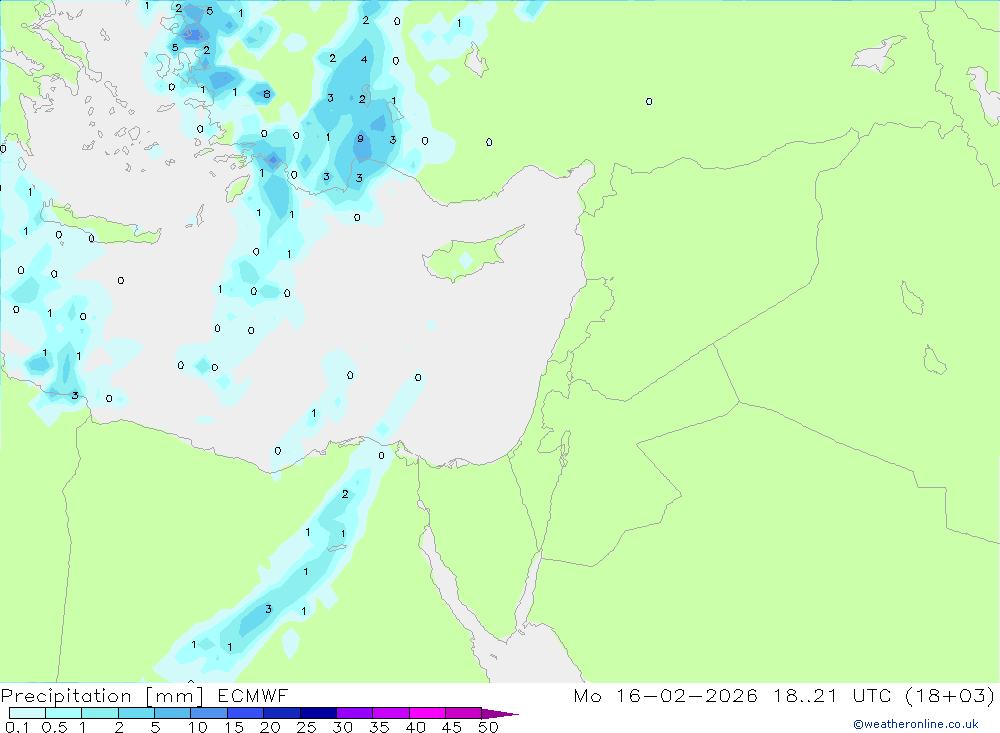Click the 'Precipitation [mm]' title text
1000x733 pixels.
click(x=102, y=696)
